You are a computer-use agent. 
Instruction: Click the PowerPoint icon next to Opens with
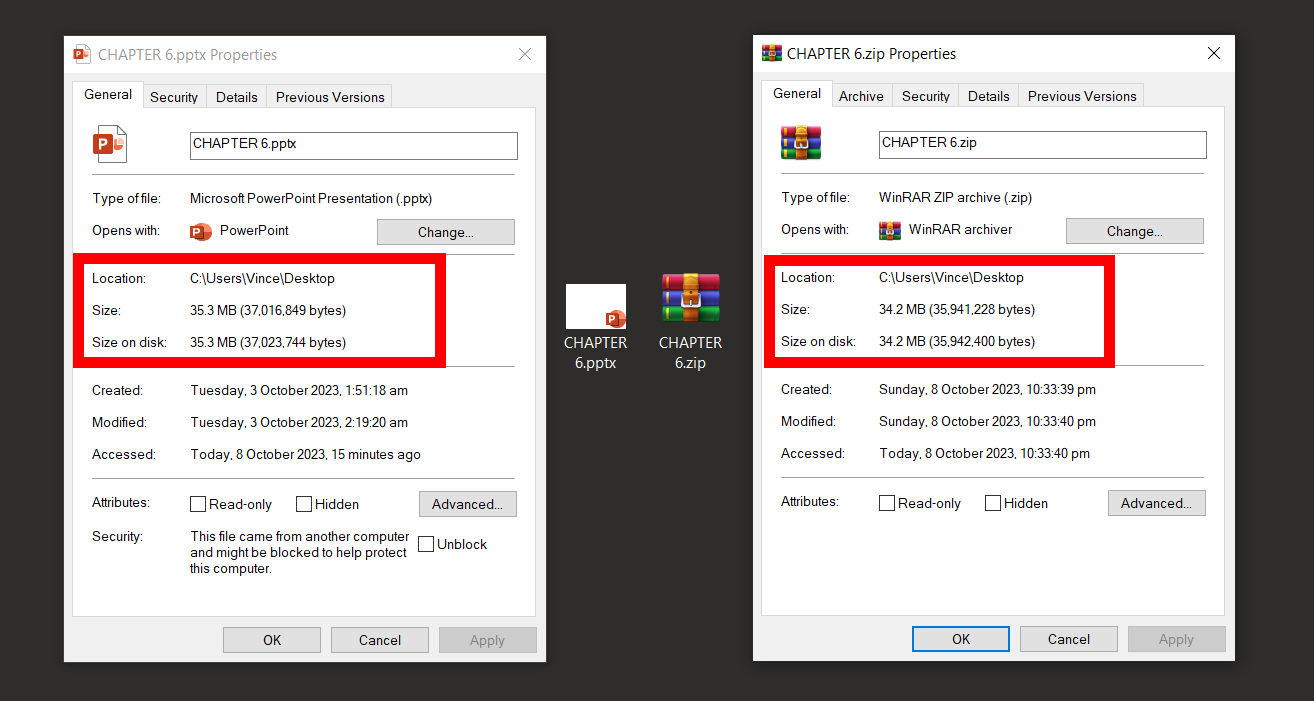pos(199,230)
